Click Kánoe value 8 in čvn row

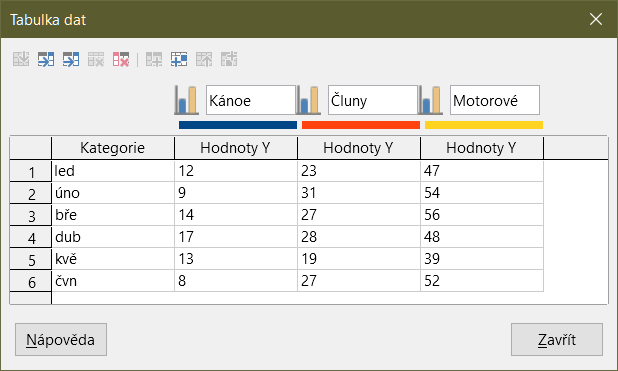click(236, 281)
